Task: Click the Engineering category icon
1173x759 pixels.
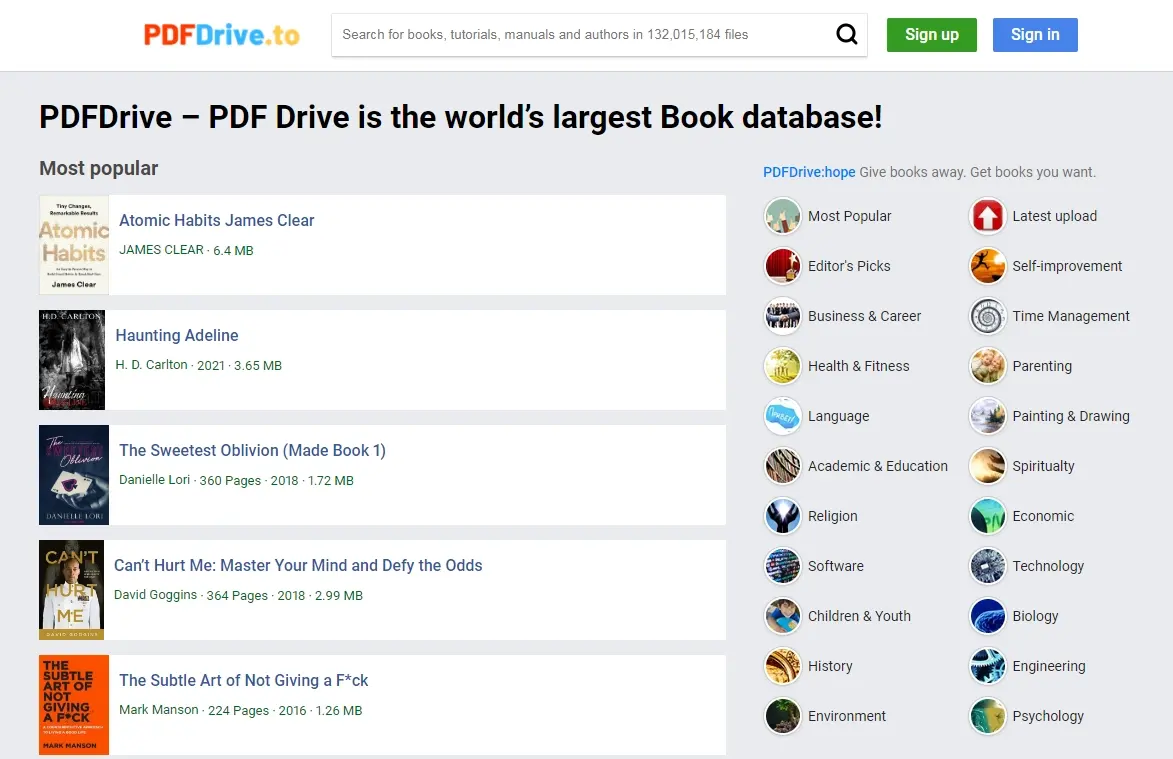Action: [987, 666]
